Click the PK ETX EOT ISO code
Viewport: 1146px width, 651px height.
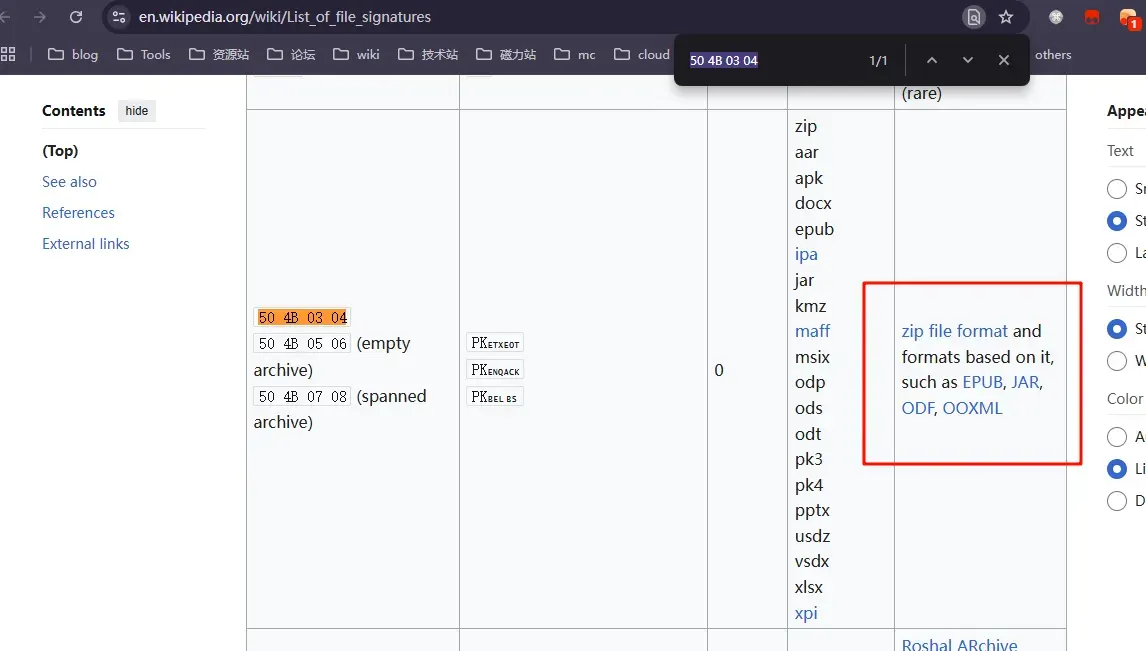[x=495, y=343]
